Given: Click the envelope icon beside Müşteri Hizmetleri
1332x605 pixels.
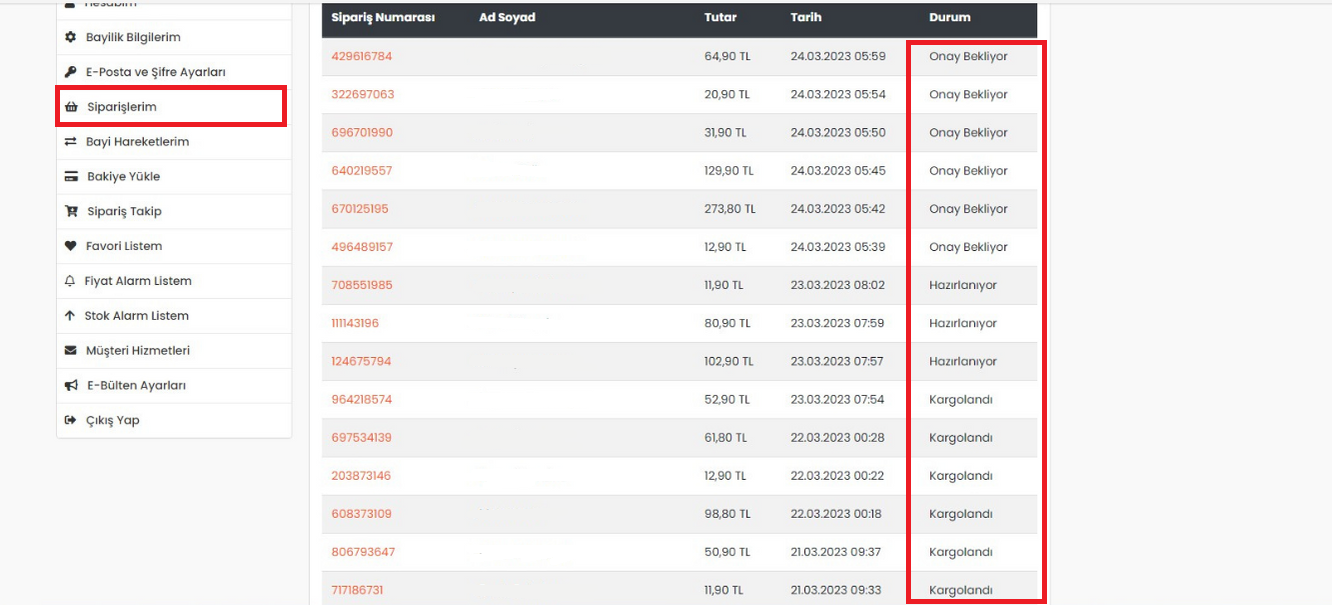Looking at the screenshot, I should point(70,351).
